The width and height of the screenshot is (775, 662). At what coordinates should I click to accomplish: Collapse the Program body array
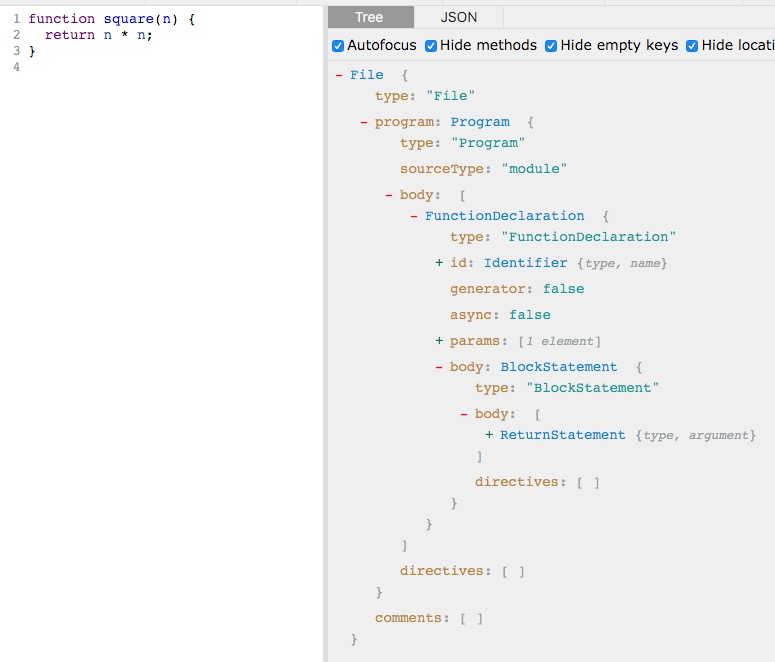click(x=389, y=195)
